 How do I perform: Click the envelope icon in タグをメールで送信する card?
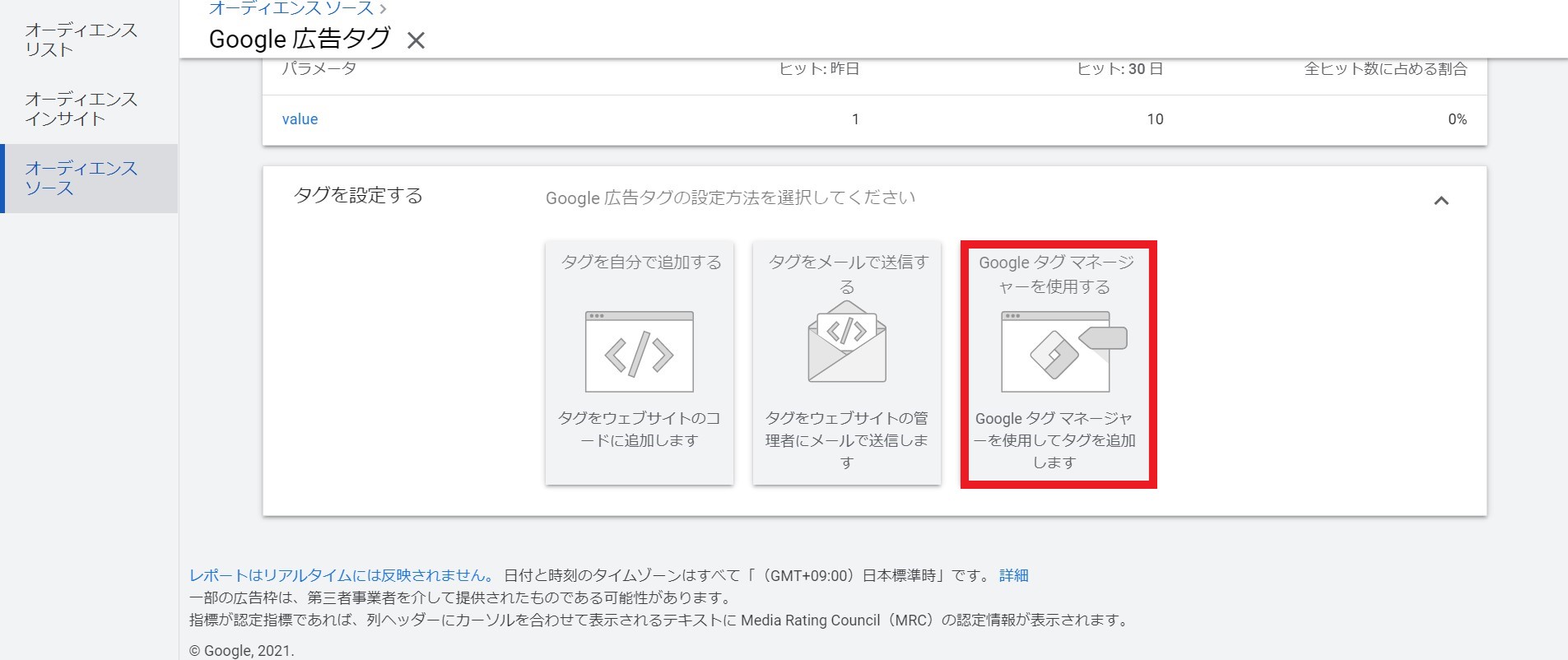tap(847, 342)
